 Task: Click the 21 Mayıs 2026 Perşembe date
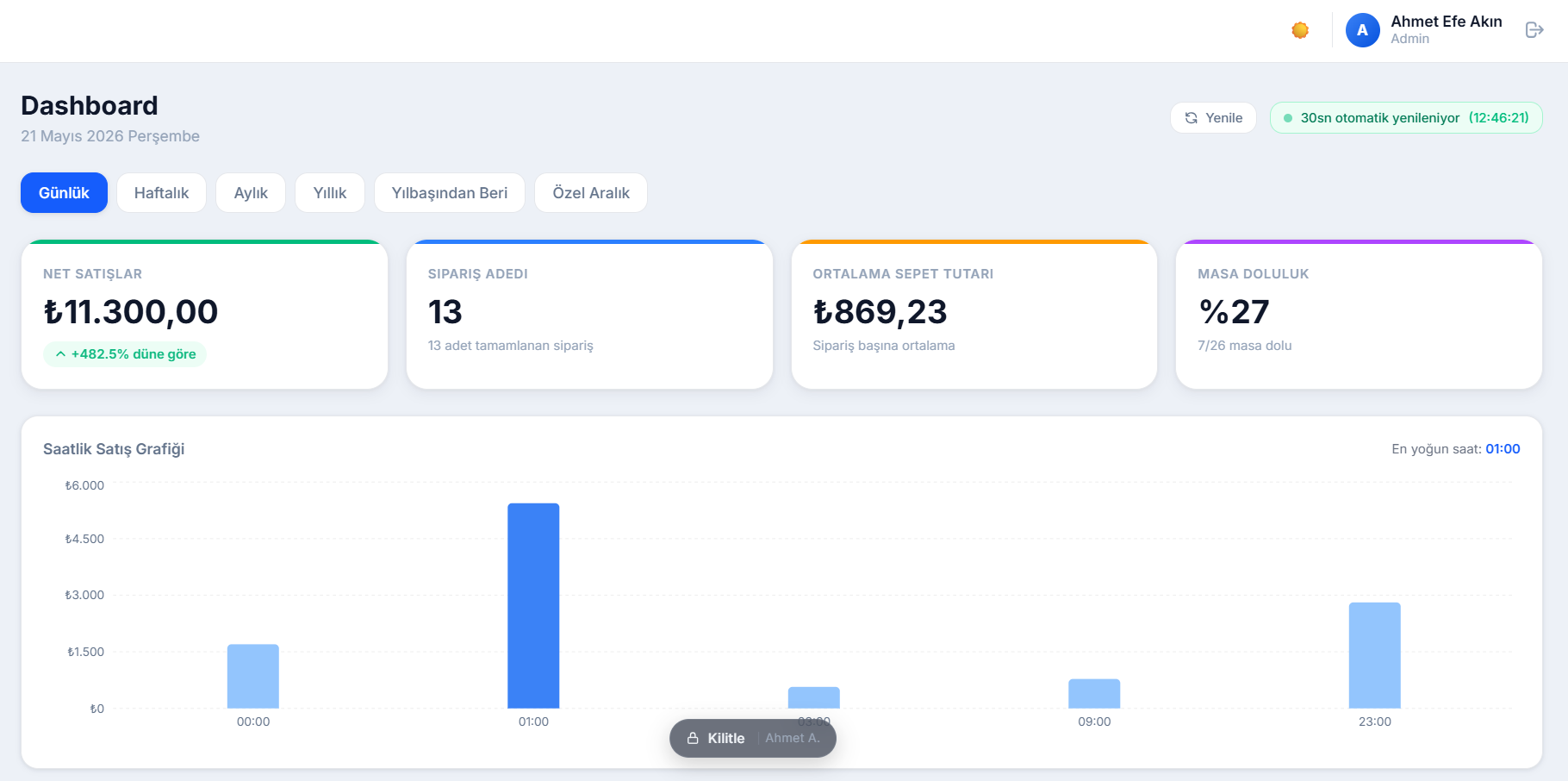click(x=110, y=136)
